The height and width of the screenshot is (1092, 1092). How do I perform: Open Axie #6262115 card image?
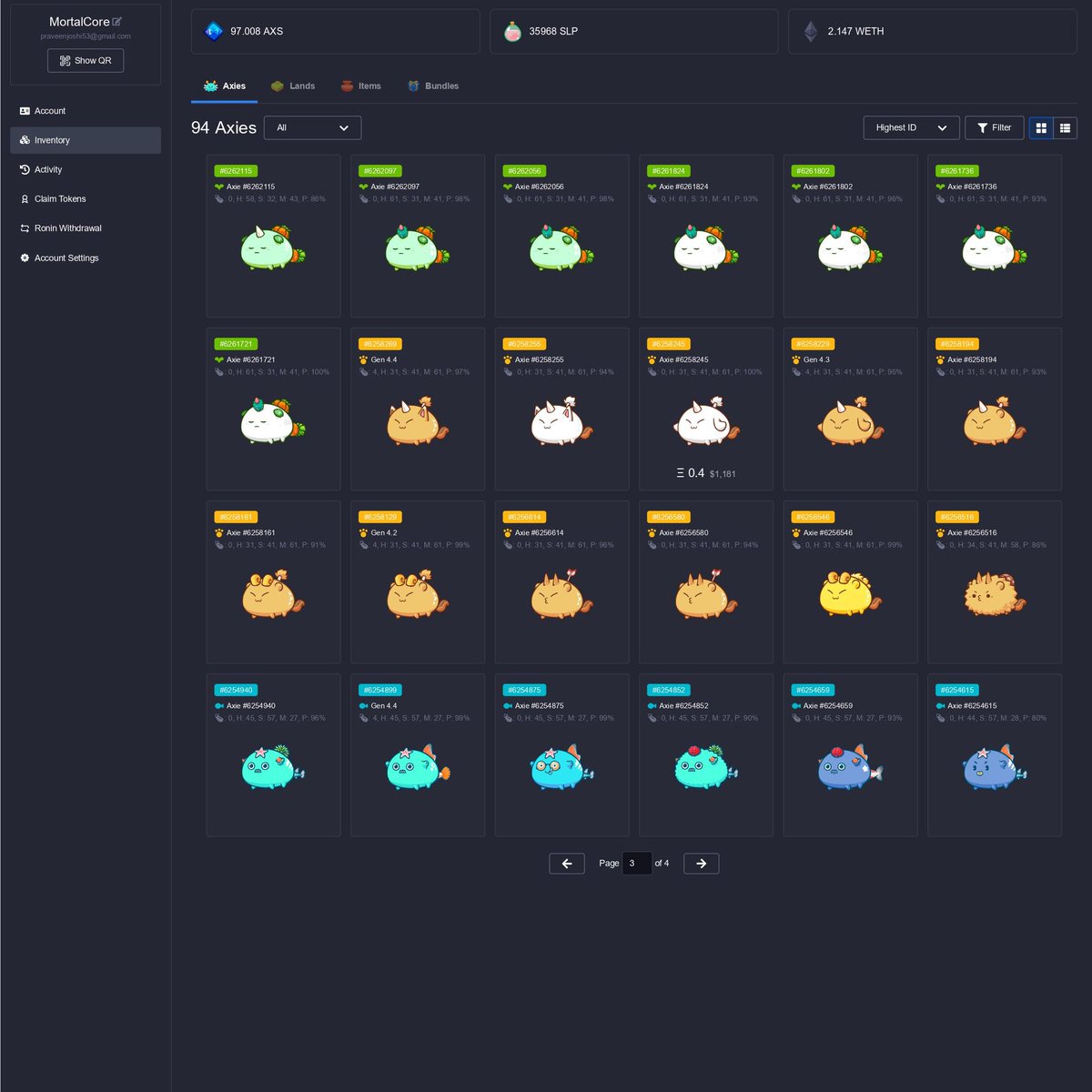pyautogui.click(x=273, y=247)
